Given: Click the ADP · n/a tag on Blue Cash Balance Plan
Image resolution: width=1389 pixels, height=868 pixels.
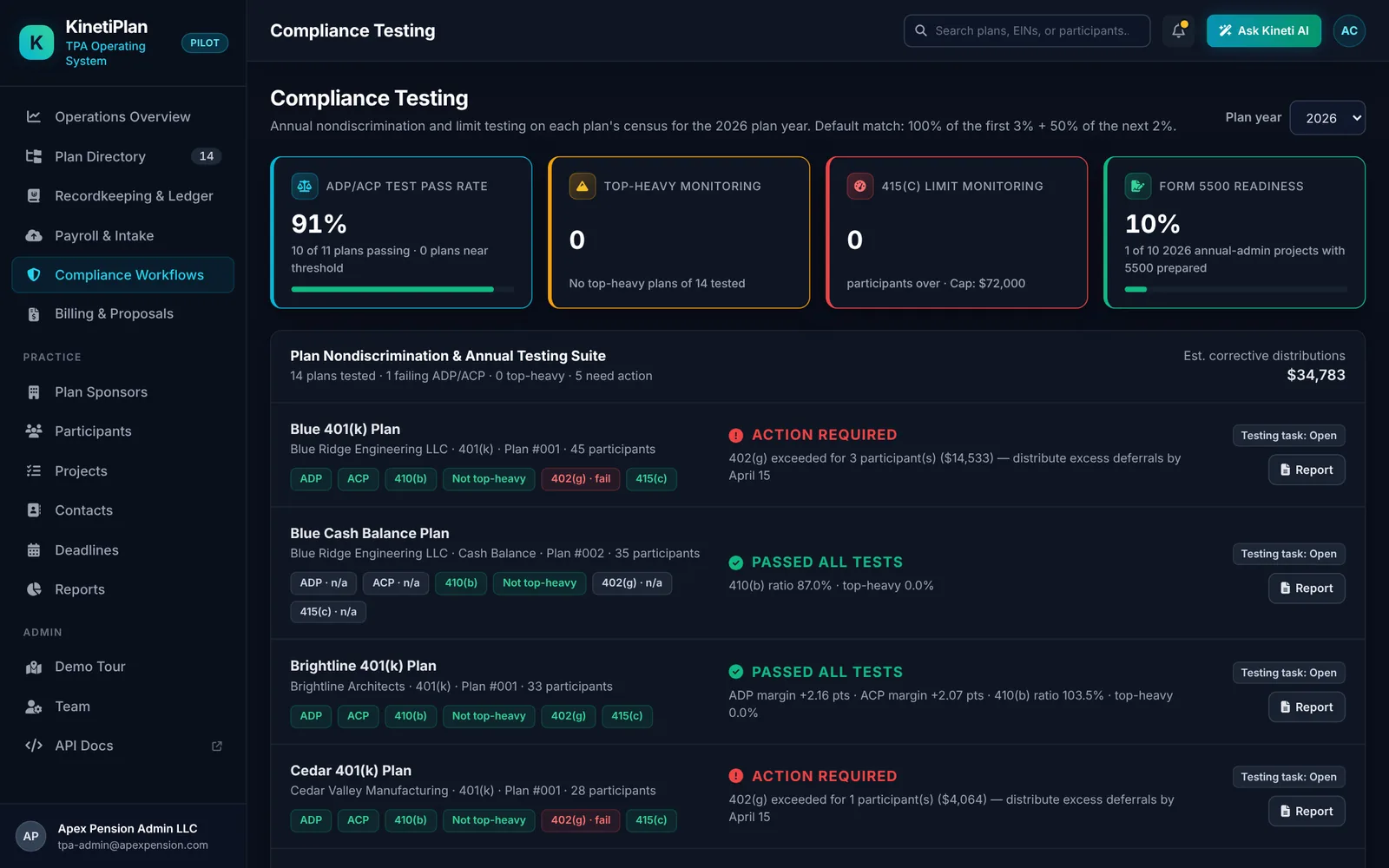Looking at the screenshot, I should click(x=324, y=583).
